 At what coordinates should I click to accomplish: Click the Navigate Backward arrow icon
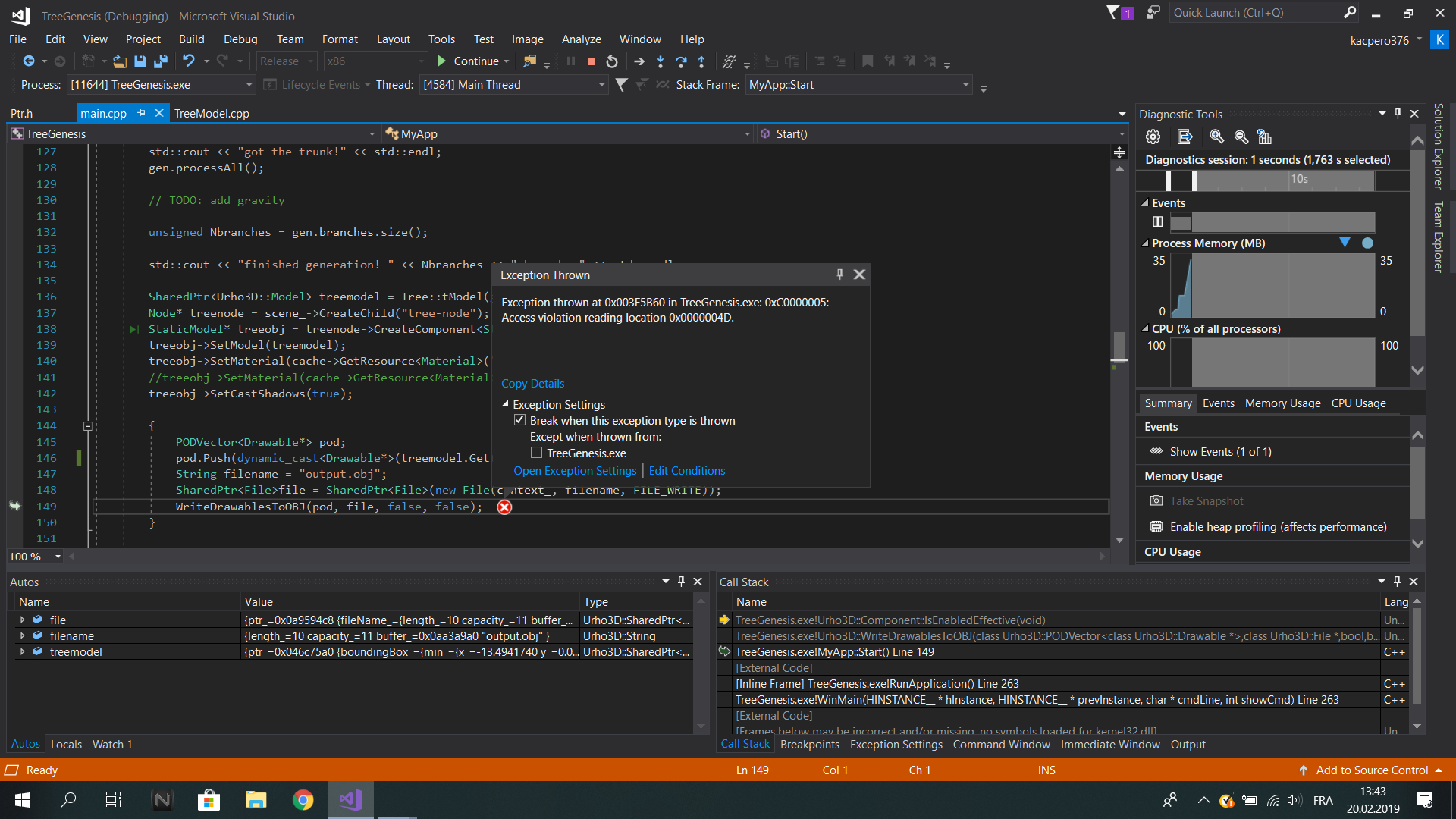29,61
